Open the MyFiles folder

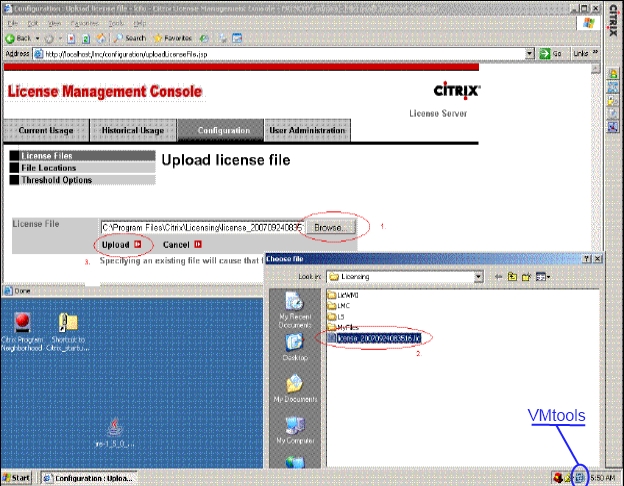pos(343,327)
